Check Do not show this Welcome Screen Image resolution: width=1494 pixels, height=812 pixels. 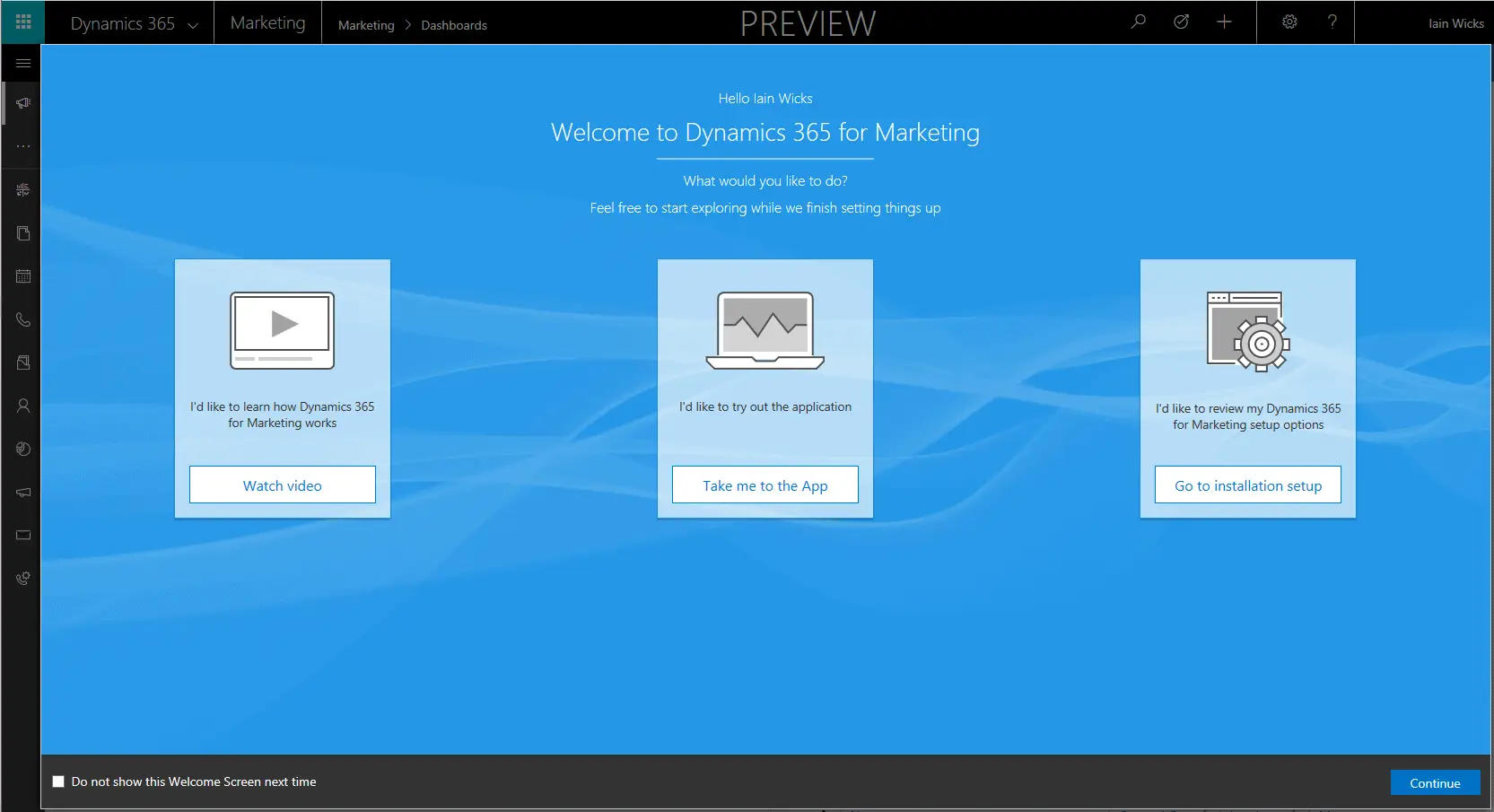click(x=58, y=781)
